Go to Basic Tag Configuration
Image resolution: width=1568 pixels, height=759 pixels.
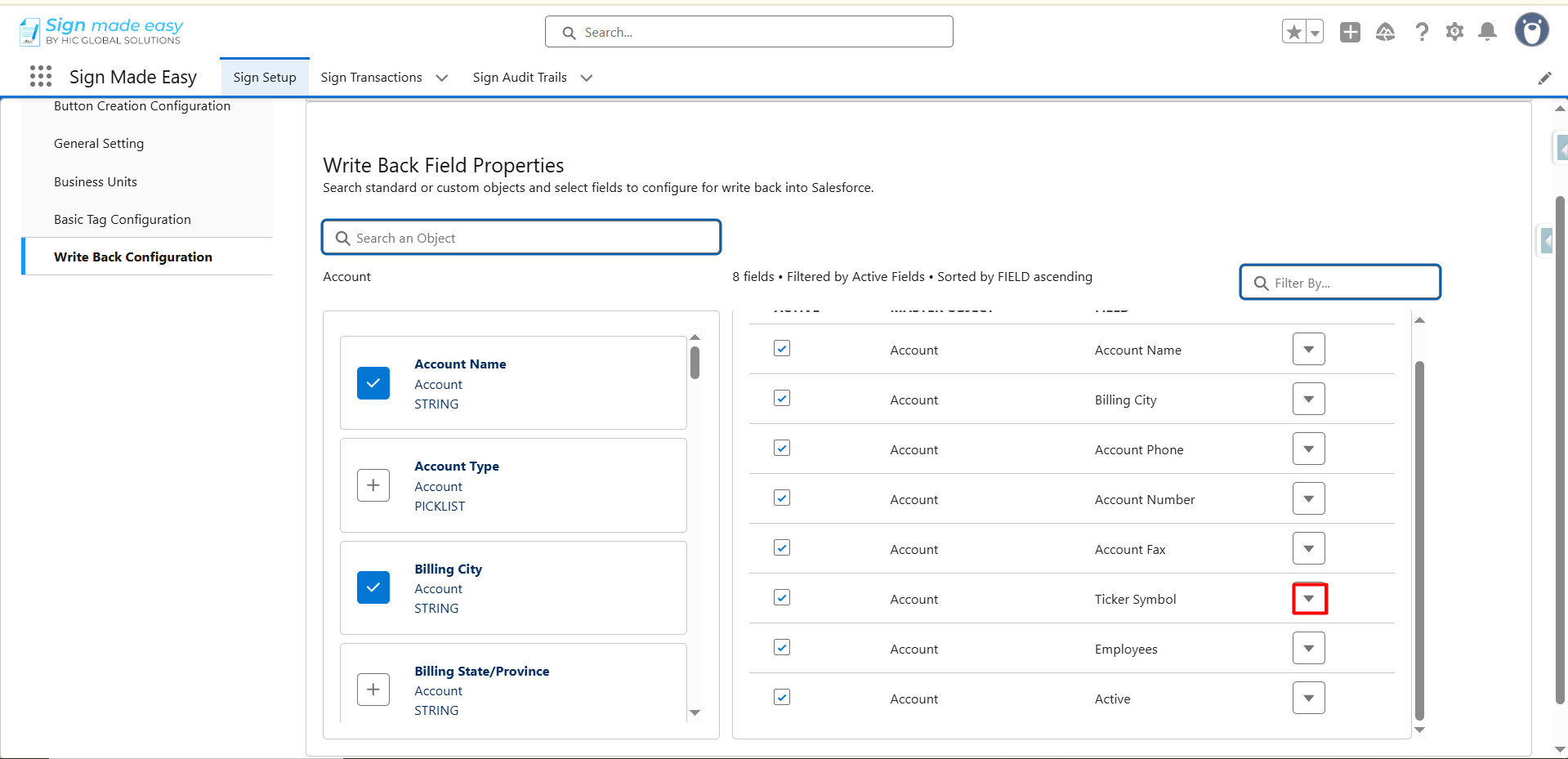123,219
